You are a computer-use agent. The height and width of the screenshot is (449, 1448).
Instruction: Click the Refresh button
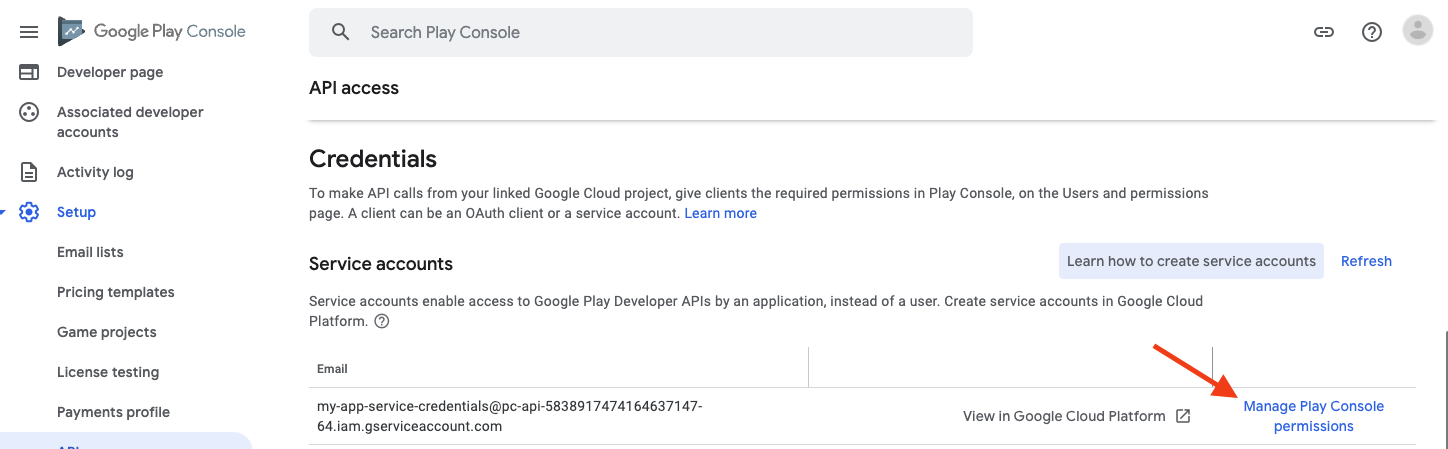[x=1366, y=261]
